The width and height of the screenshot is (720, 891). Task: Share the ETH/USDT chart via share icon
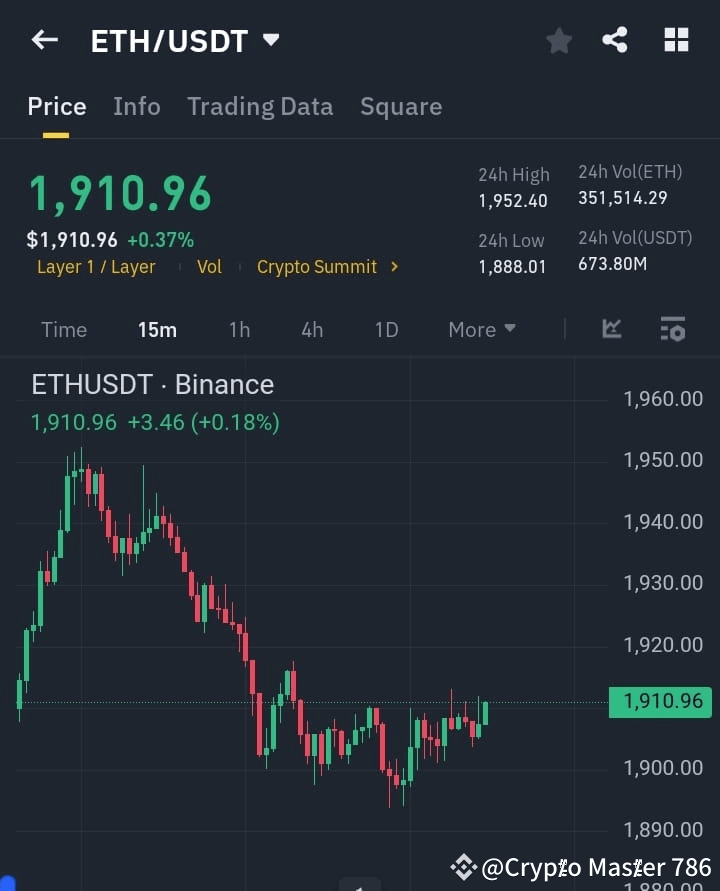[614, 40]
